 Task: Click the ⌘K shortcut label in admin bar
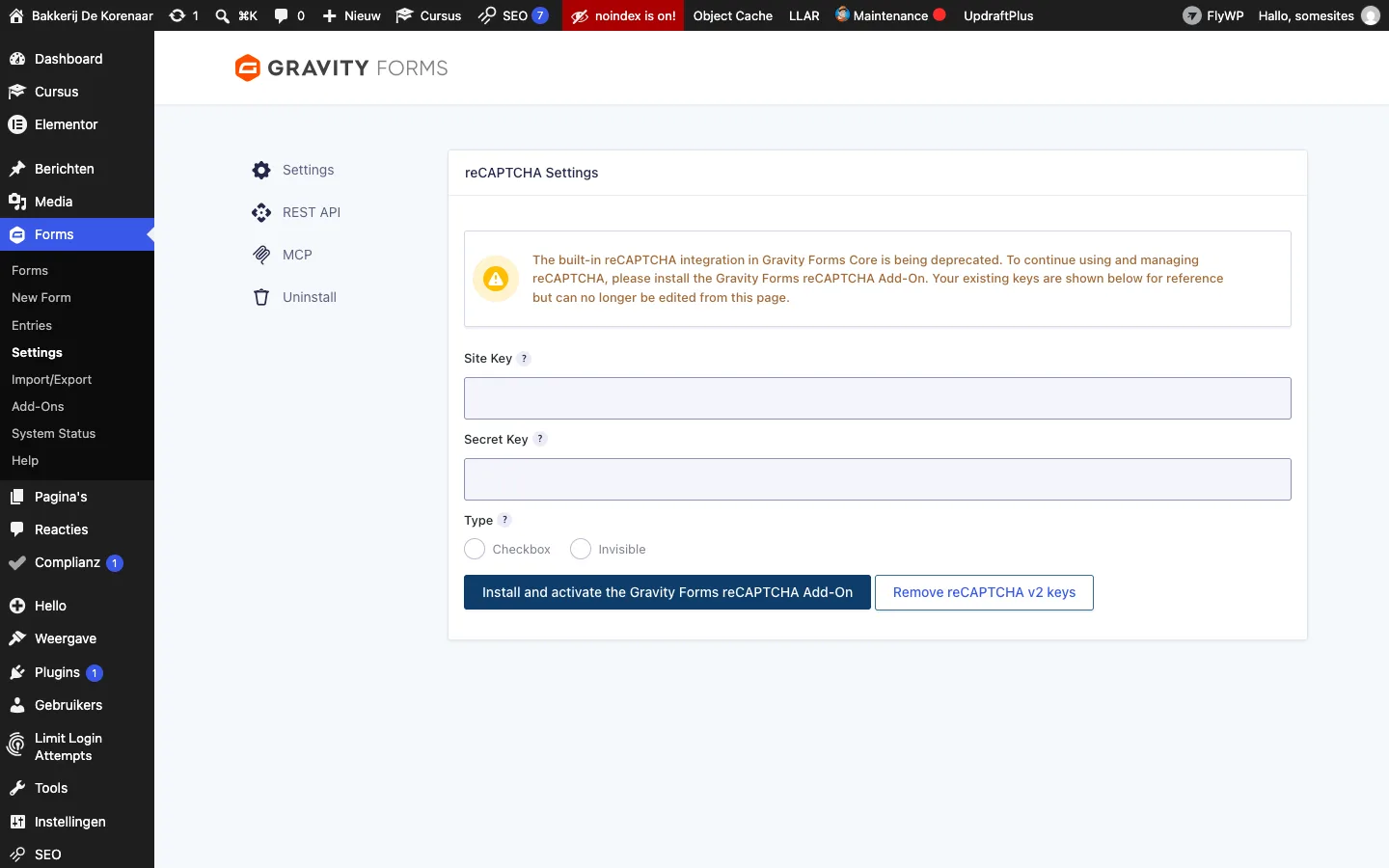click(x=248, y=15)
